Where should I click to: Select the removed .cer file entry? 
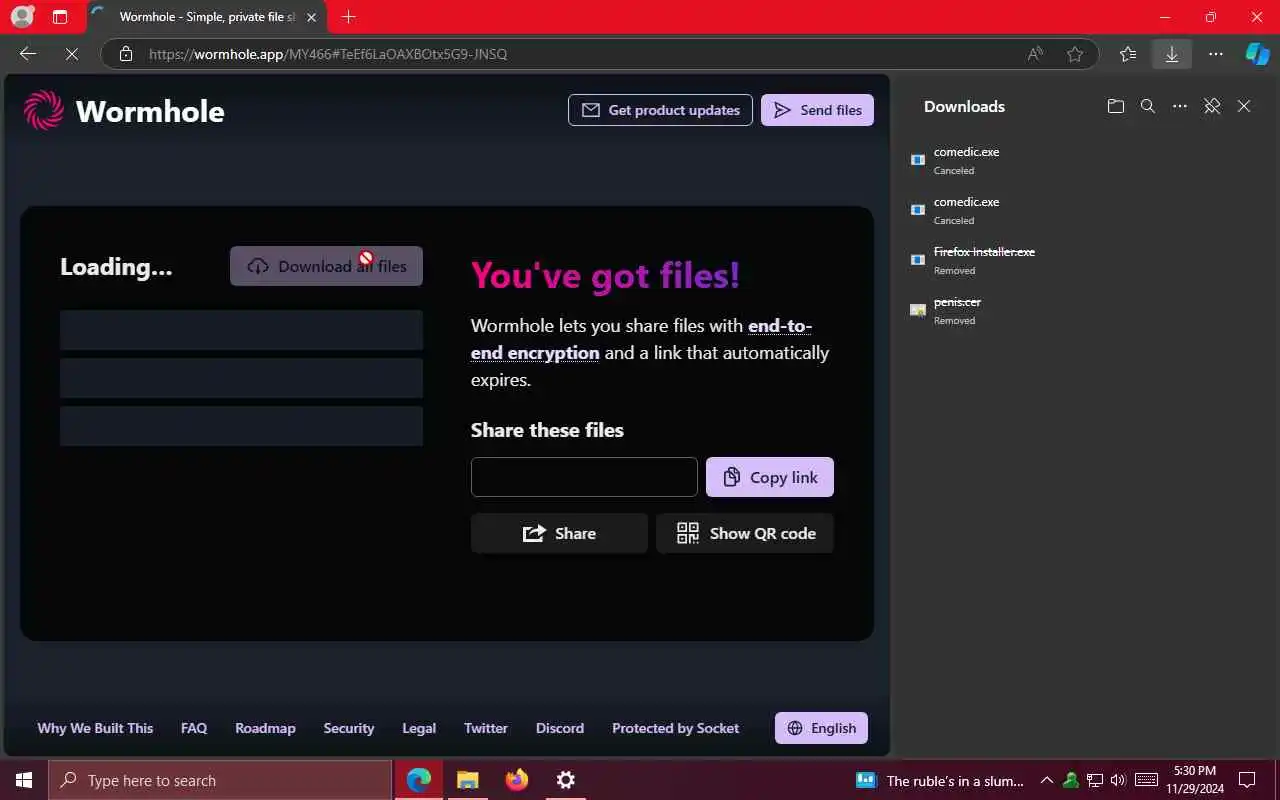click(1084, 310)
